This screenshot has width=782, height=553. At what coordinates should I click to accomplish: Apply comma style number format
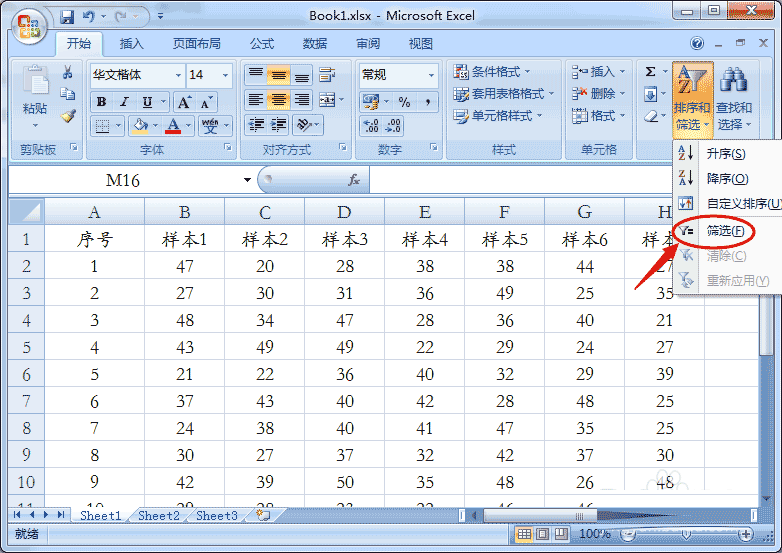tap(427, 102)
